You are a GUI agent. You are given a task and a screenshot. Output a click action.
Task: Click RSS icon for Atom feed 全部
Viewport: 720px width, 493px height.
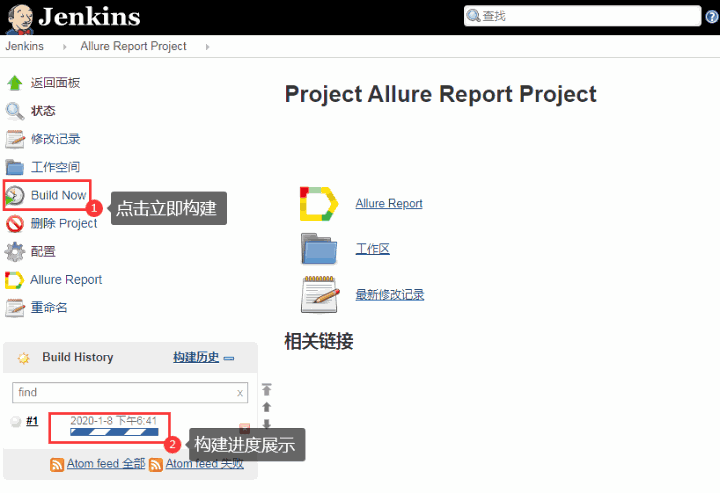pyautogui.click(x=57, y=465)
